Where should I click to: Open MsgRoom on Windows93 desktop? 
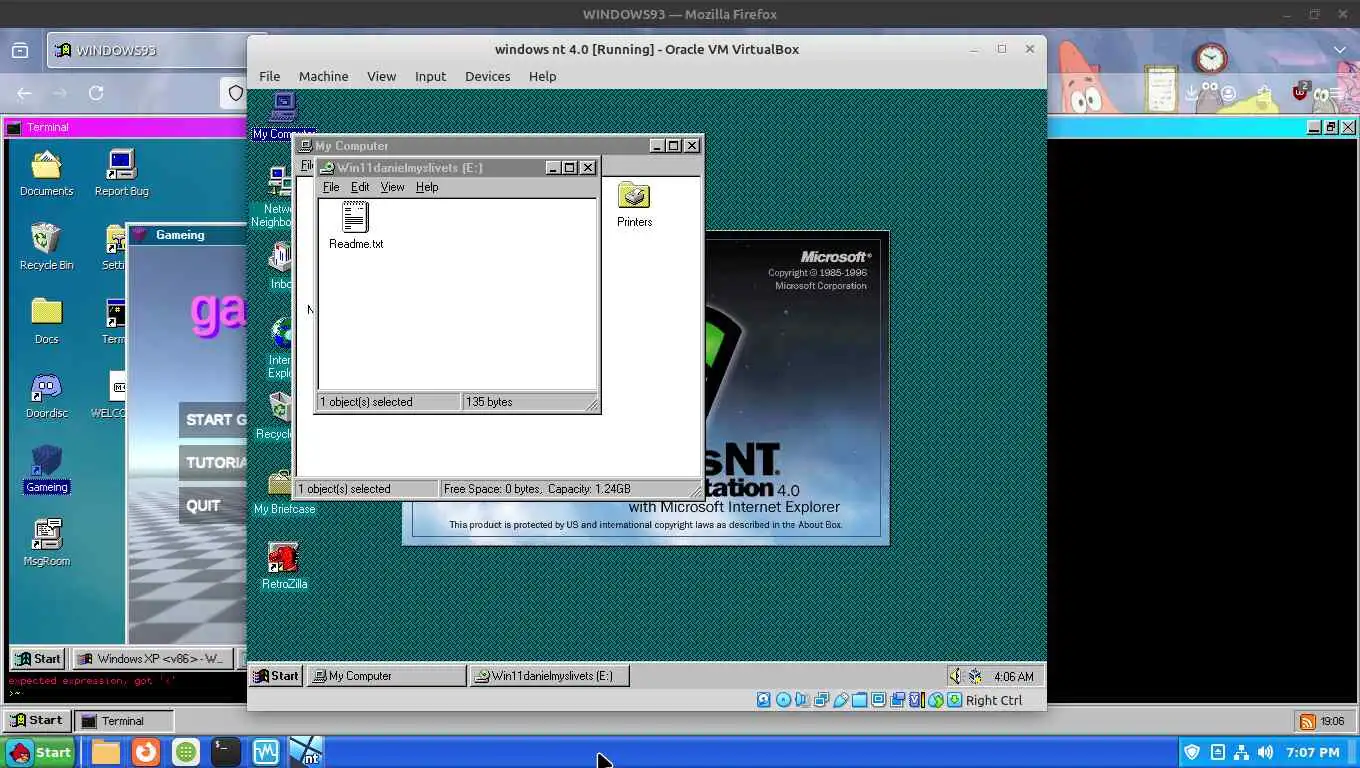click(46, 543)
